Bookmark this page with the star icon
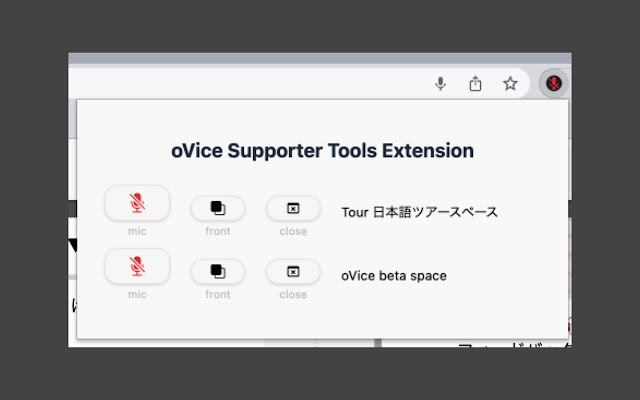This screenshot has width=640, height=400. click(x=510, y=84)
